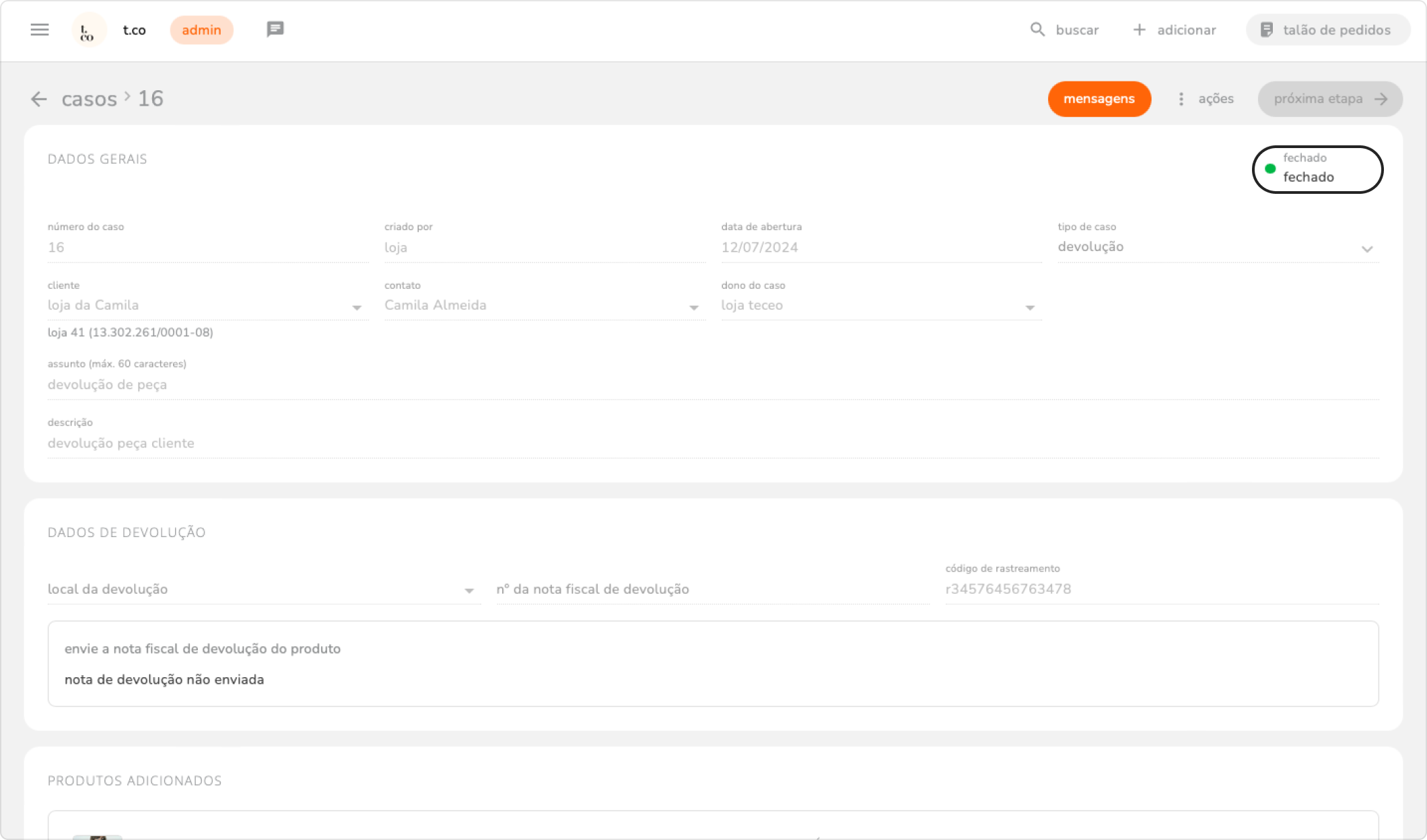Image resolution: width=1427 pixels, height=840 pixels.
Task: Open the hamburger menu
Action: [40, 30]
